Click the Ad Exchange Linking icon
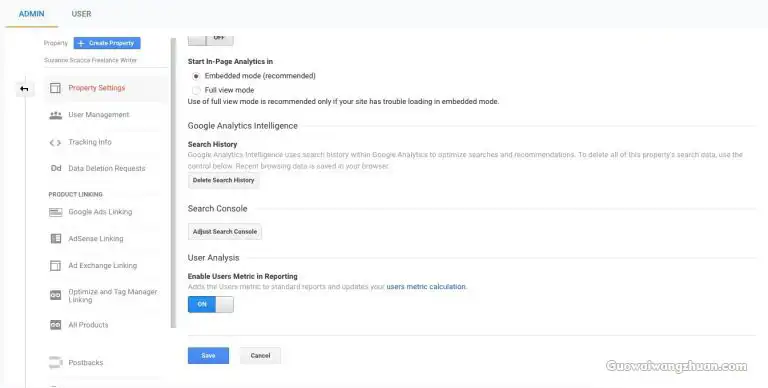768x388 pixels. click(x=55, y=266)
